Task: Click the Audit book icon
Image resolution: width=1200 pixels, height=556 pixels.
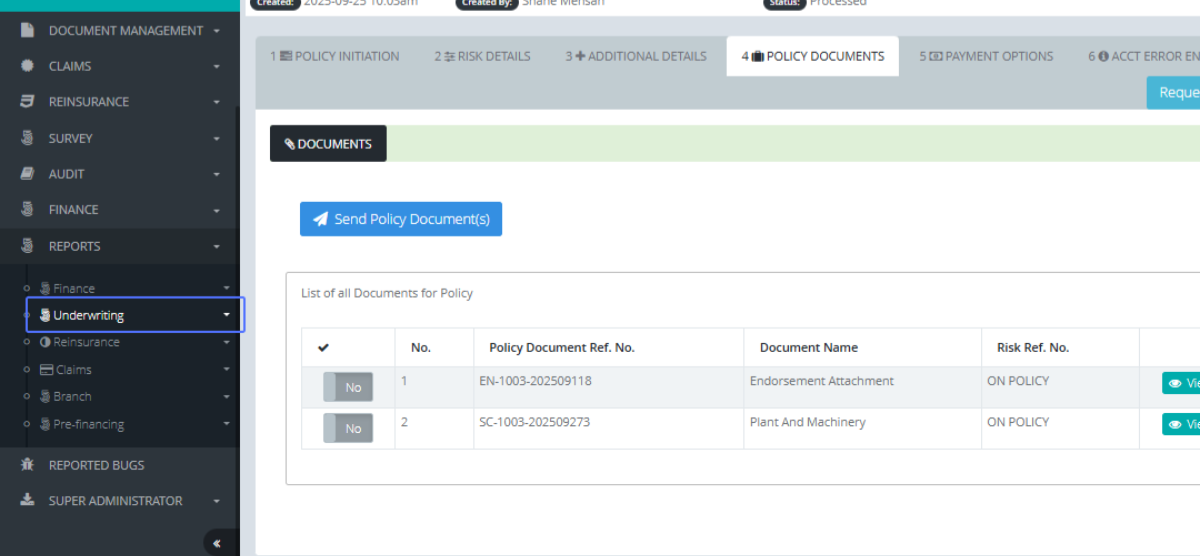Action: click(28, 174)
